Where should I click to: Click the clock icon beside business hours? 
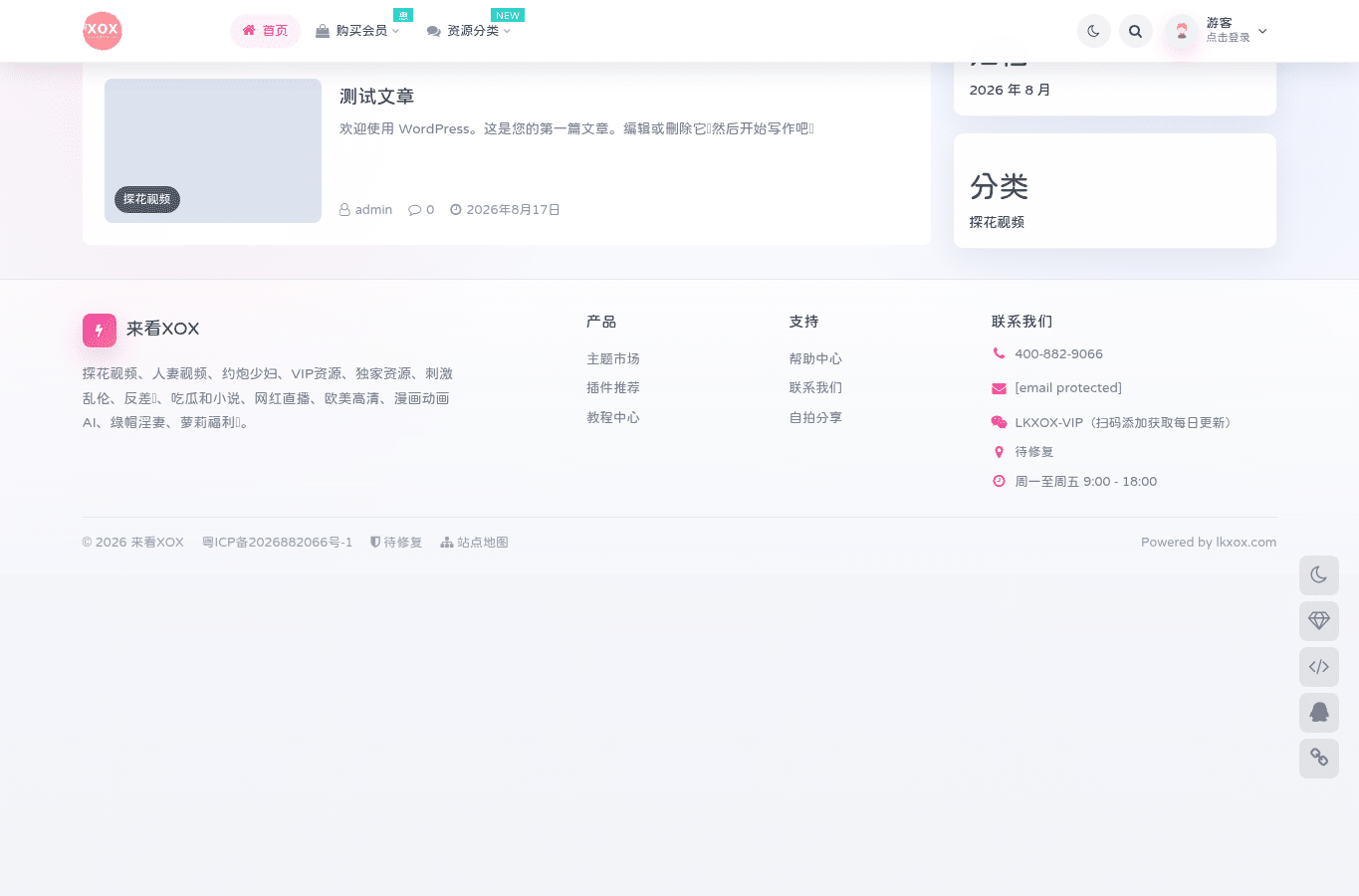999,481
